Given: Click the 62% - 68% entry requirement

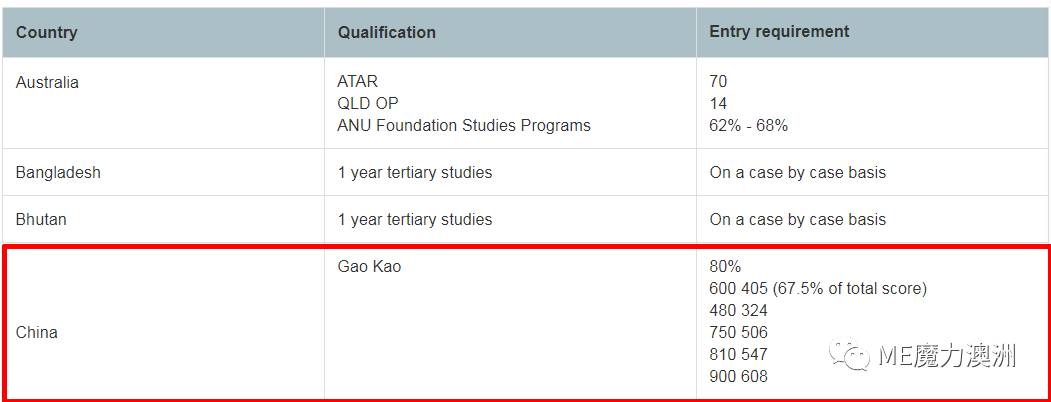Looking at the screenshot, I should 749,125.
